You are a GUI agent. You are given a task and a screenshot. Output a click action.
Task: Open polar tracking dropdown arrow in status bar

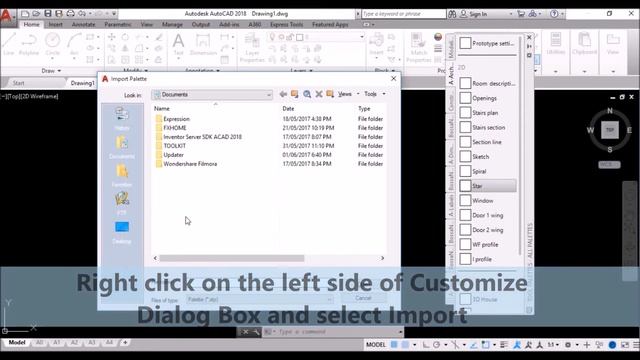pos(446,345)
